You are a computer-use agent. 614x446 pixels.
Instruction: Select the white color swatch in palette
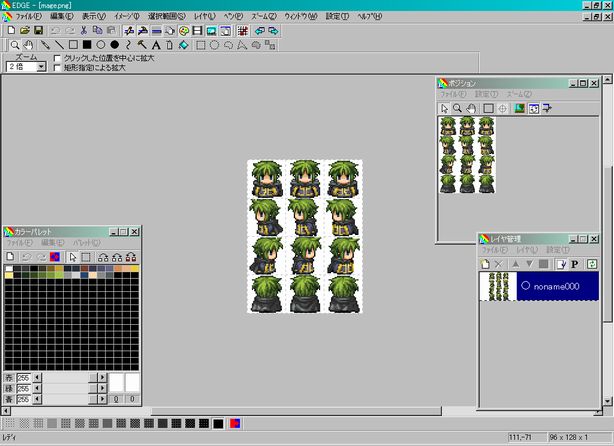click(9, 269)
